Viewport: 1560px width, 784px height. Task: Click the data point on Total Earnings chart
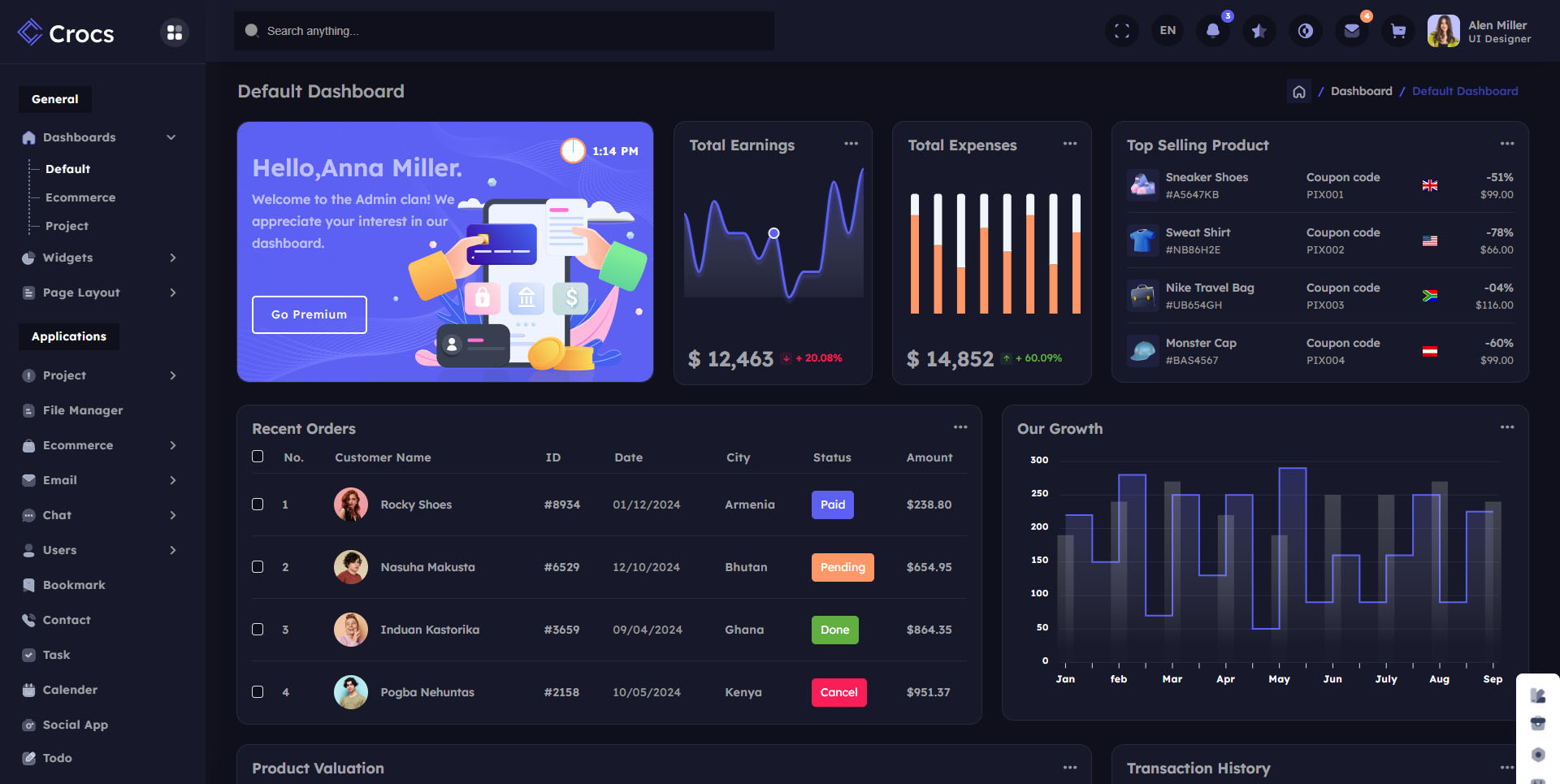click(x=773, y=233)
